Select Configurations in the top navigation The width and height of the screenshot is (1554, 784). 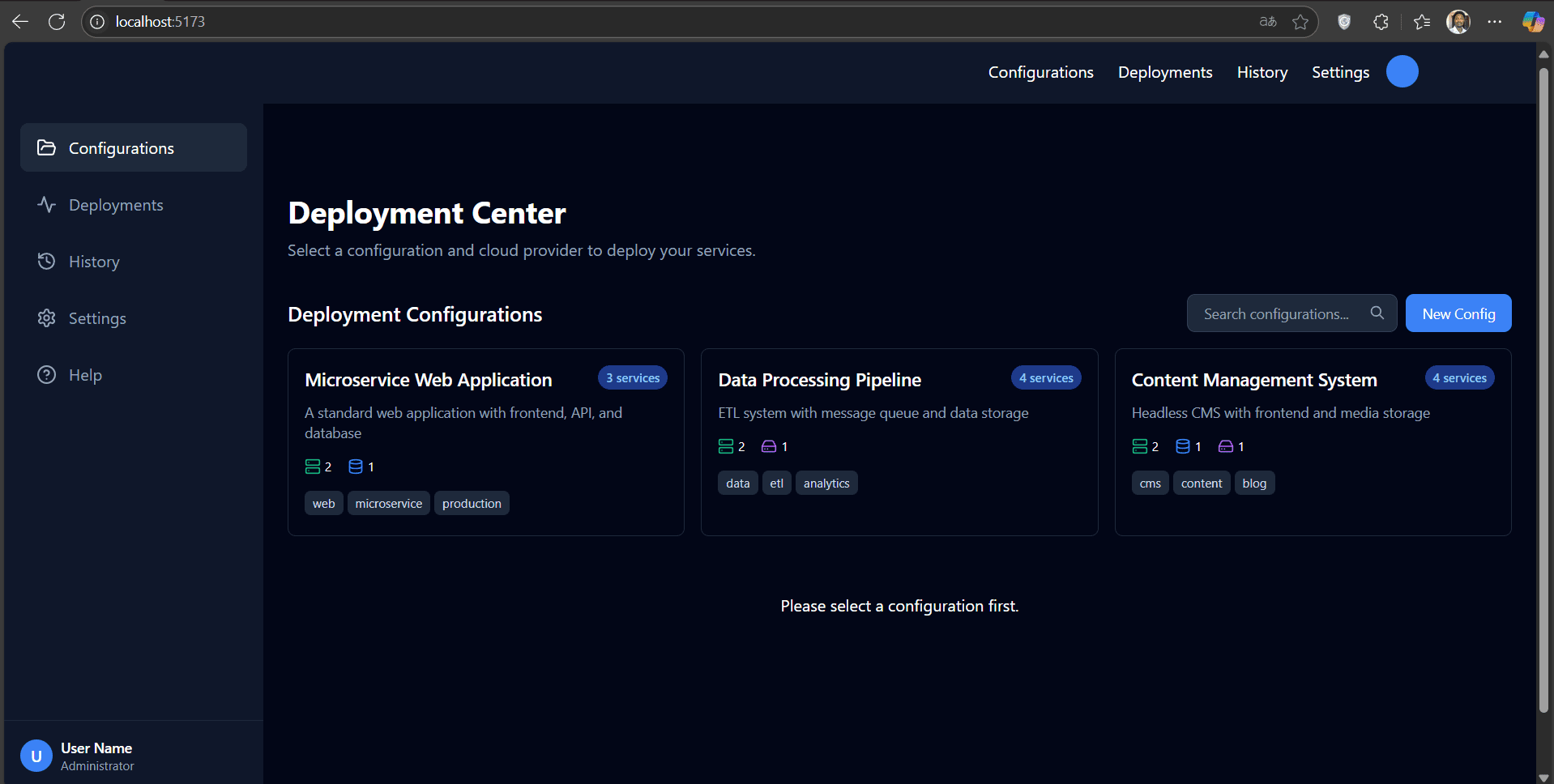click(x=1040, y=72)
